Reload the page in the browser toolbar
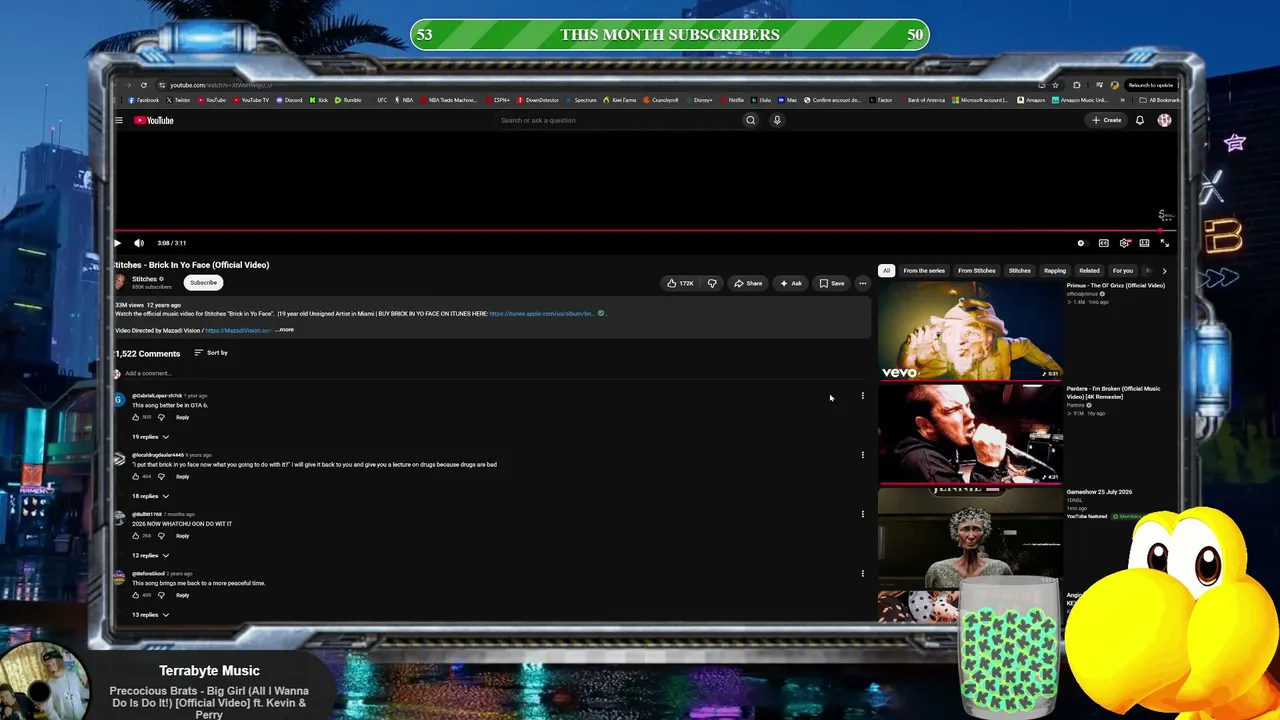 pyautogui.click(x=144, y=85)
